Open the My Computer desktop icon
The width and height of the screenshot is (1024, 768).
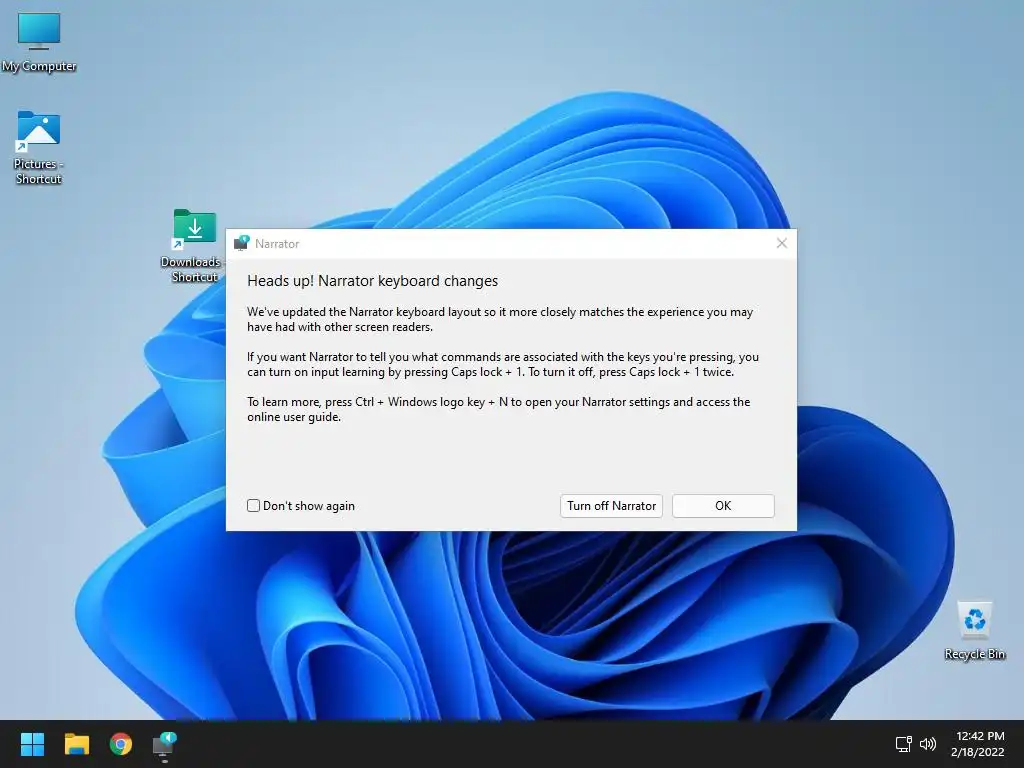click(39, 42)
